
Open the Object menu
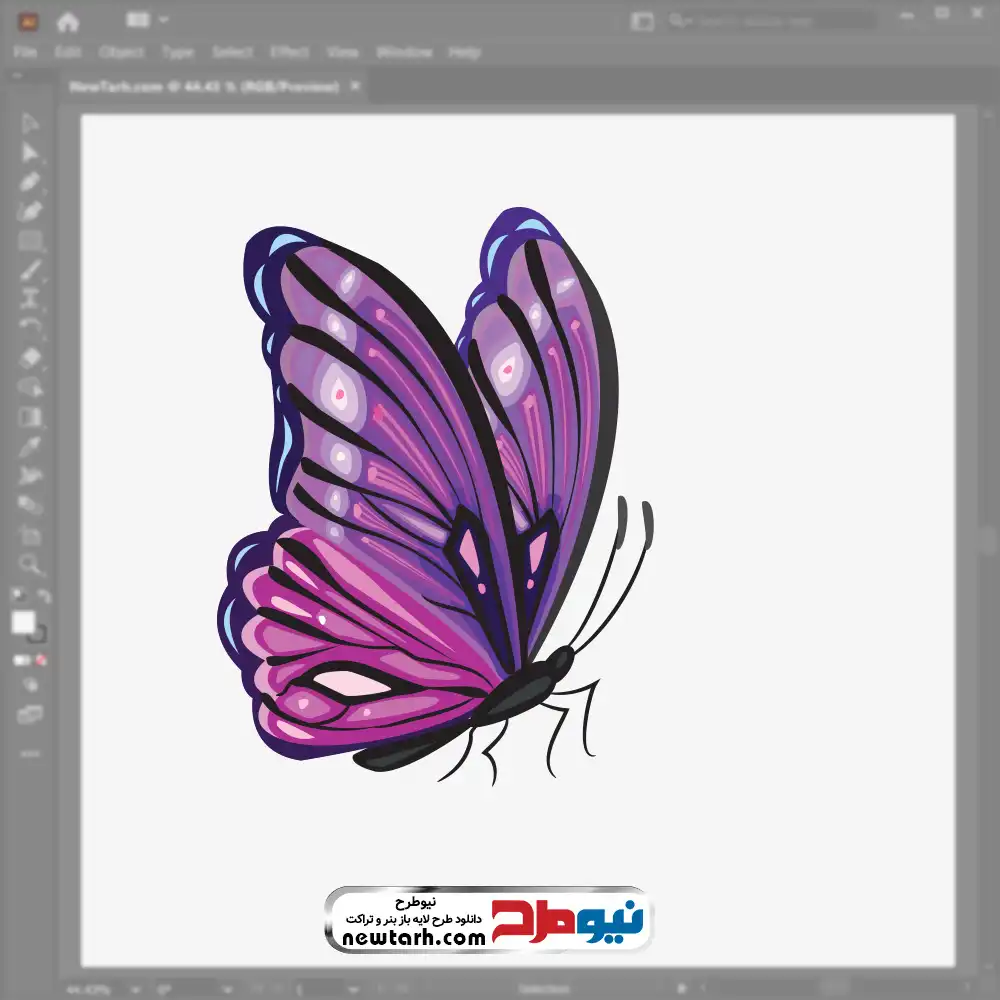click(121, 52)
